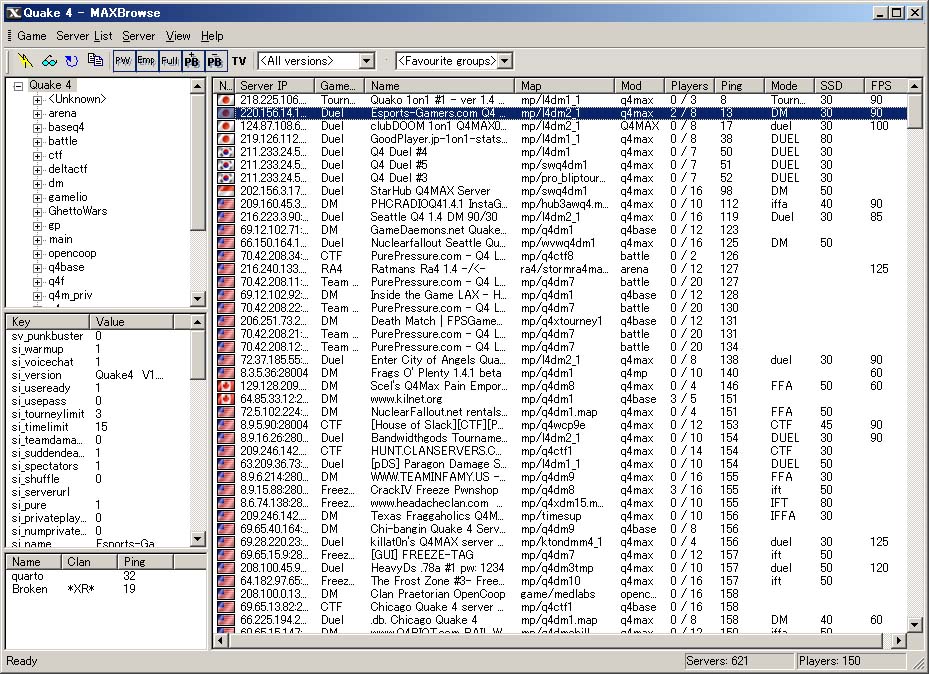Click the Canada flag on the www.kilnet.org row

226,399
